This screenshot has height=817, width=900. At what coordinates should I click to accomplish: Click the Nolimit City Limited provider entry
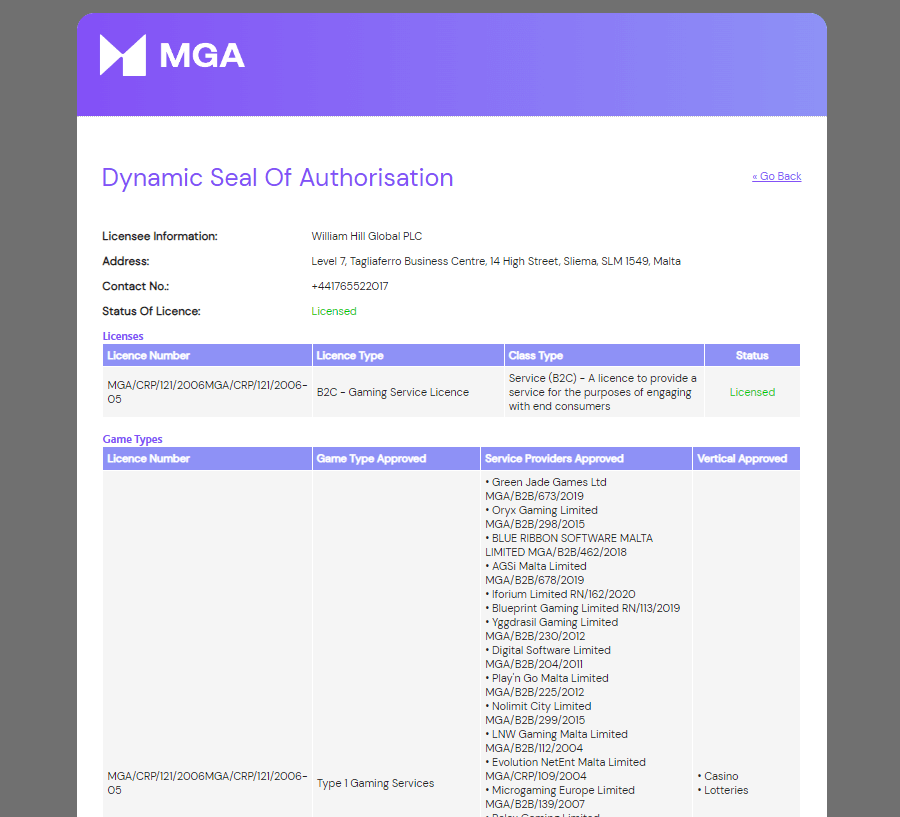pos(538,713)
